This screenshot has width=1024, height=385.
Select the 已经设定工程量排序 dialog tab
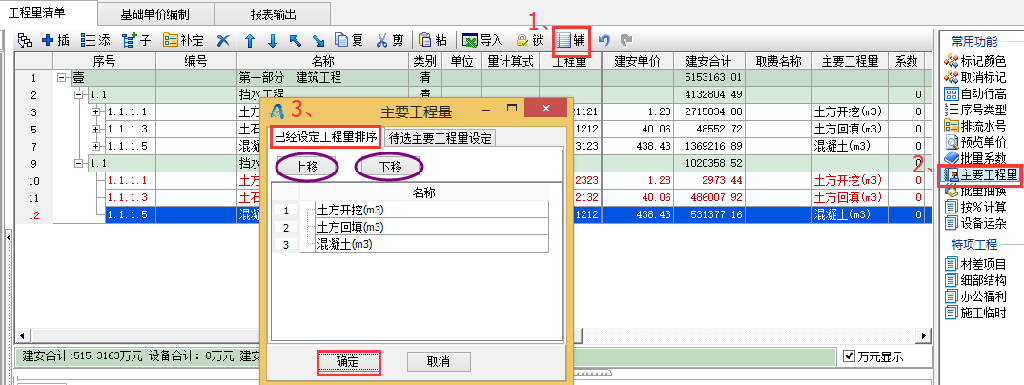(x=325, y=137)
